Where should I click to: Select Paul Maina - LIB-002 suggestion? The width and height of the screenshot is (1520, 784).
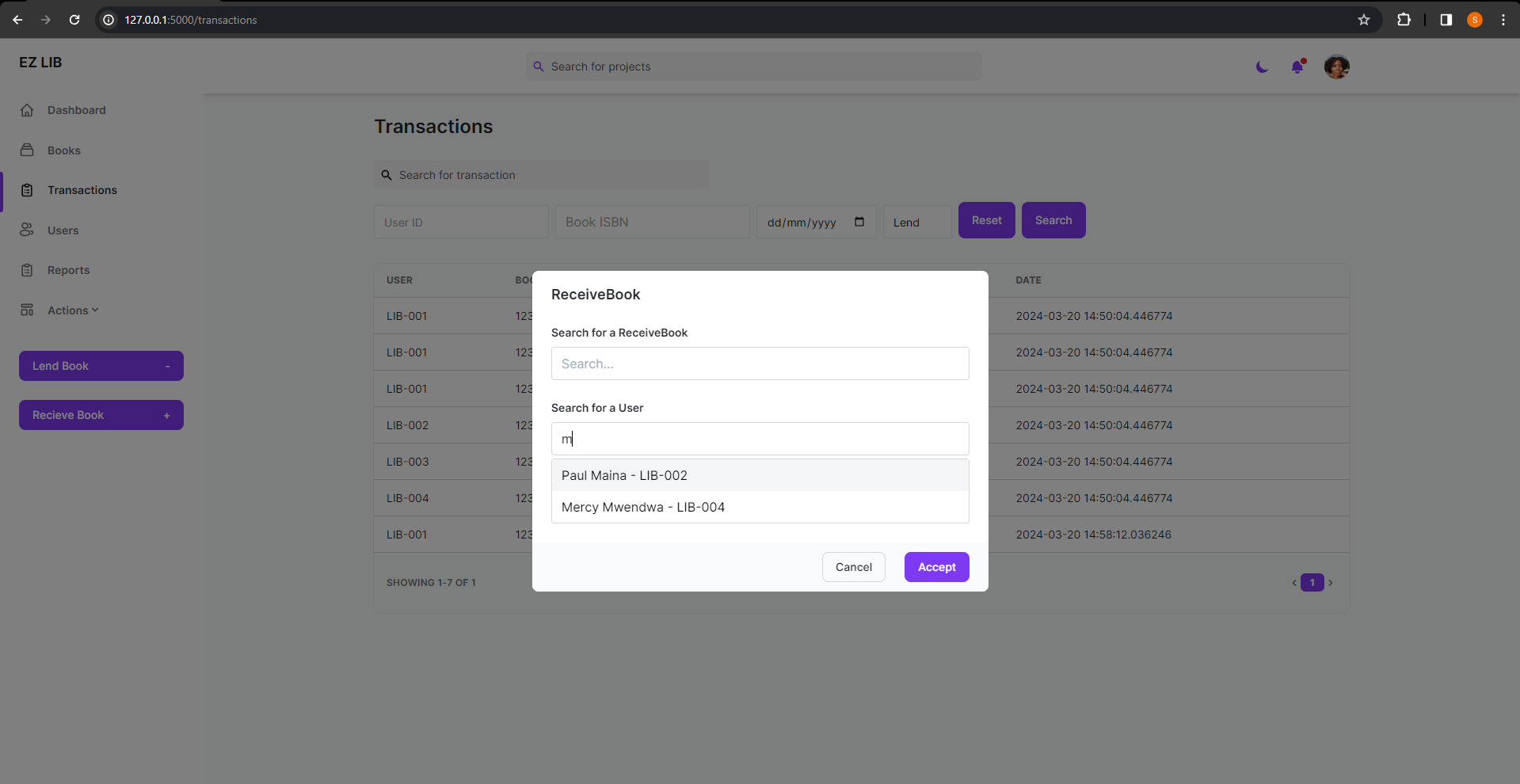coord(760,475)
